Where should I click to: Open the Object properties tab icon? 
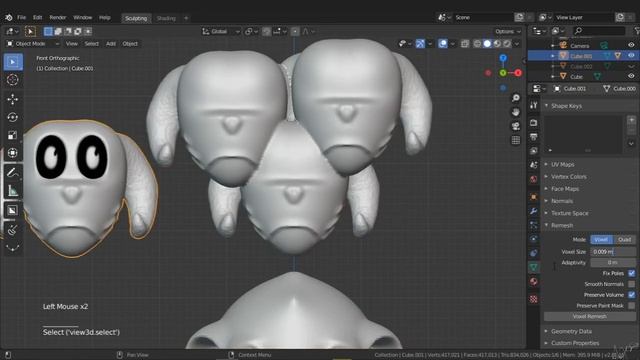click(x=534, y=197)
